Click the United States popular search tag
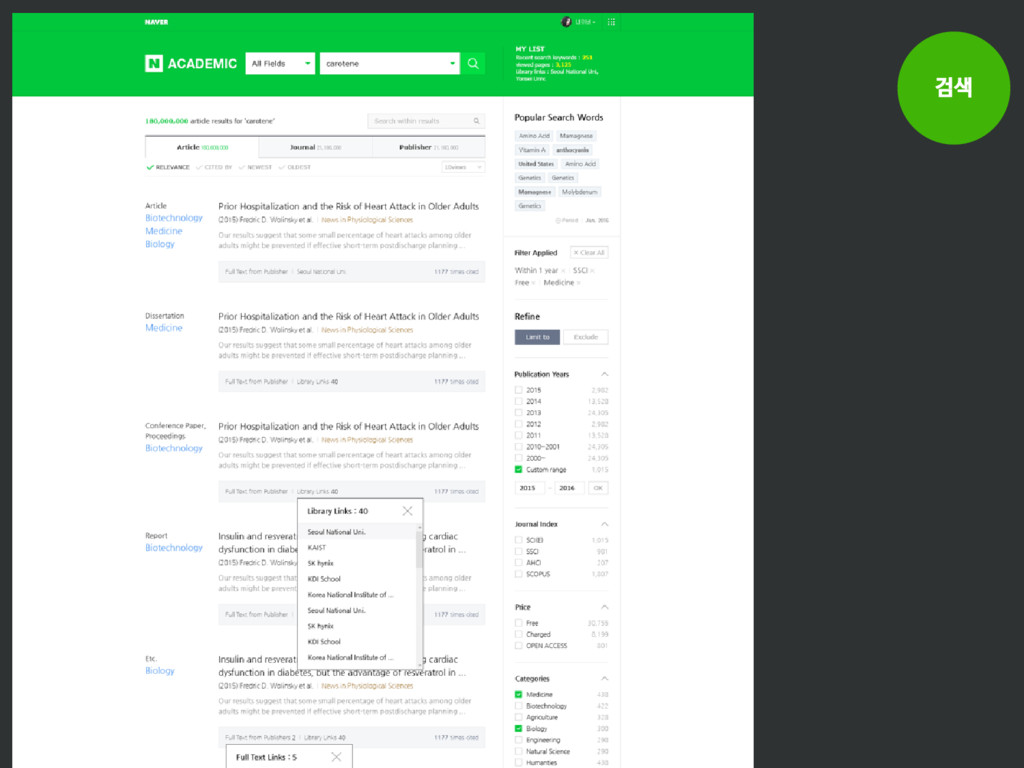Image resolution: width=1024 pixels, height=768 pixels. tap(536, 164)
